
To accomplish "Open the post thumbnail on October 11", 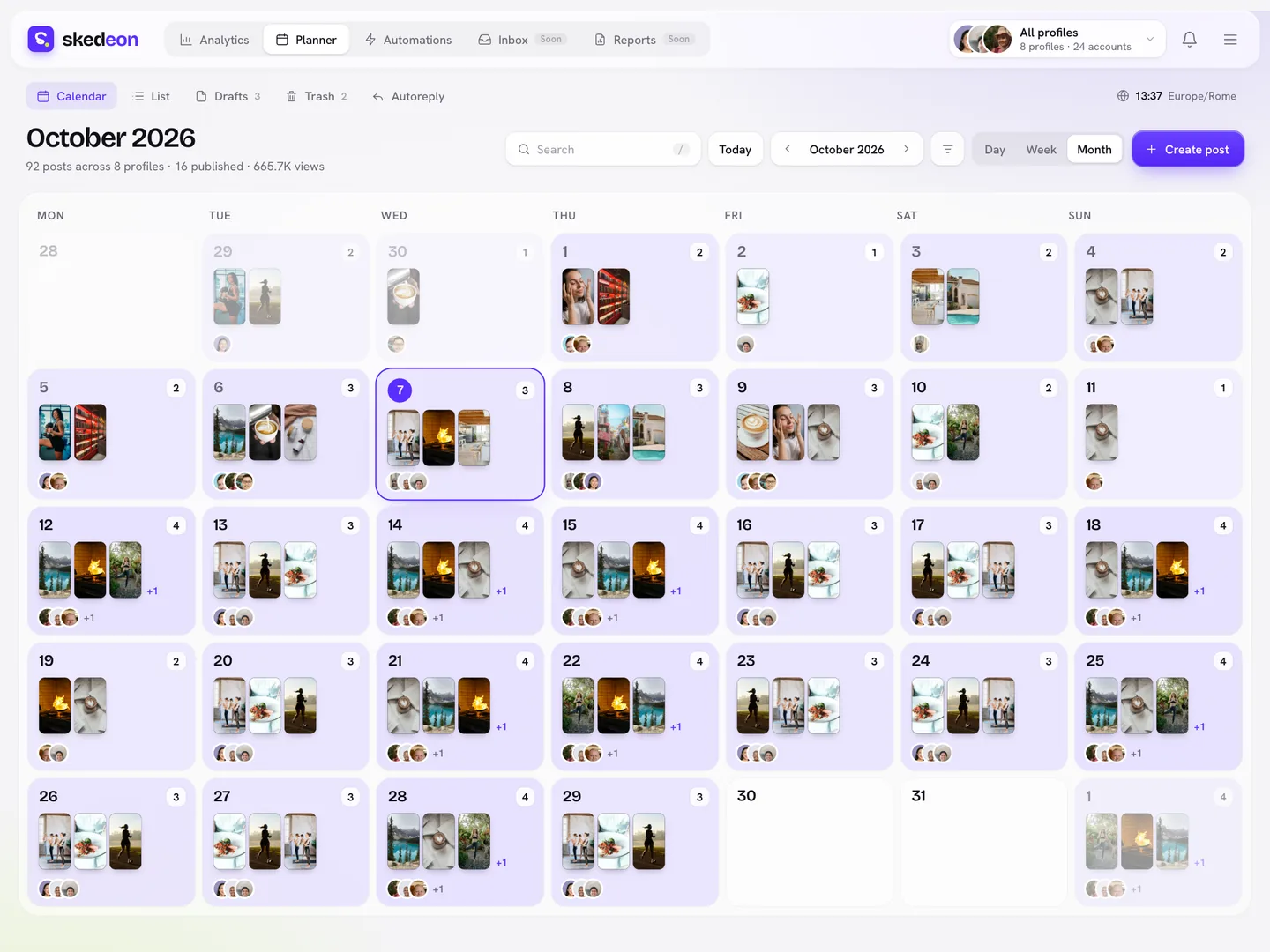I will click(1102, 432).
